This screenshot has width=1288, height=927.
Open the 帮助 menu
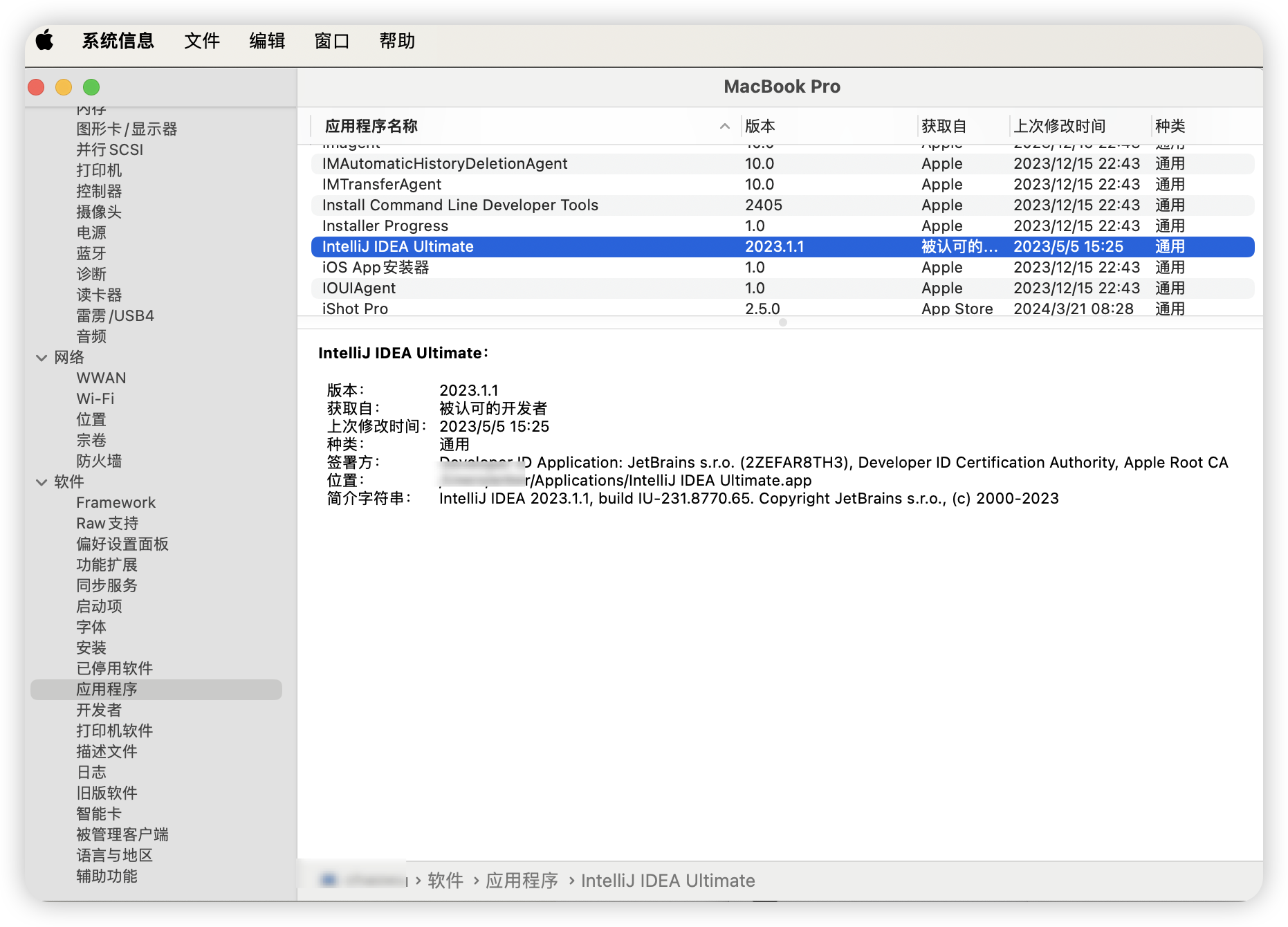pyautogui.click(x=397, y=41)
